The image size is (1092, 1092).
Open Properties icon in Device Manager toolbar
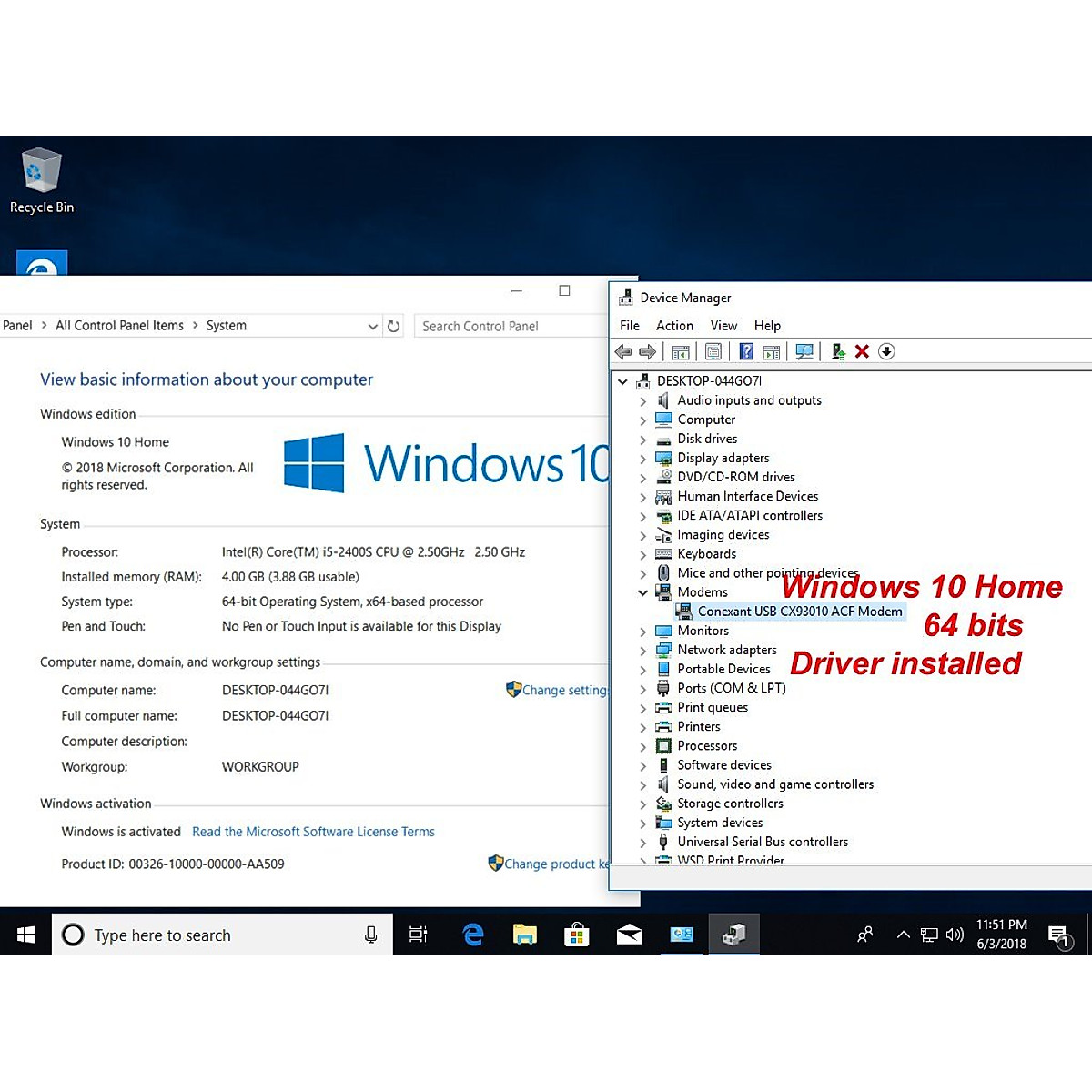[x=713, y=351]
